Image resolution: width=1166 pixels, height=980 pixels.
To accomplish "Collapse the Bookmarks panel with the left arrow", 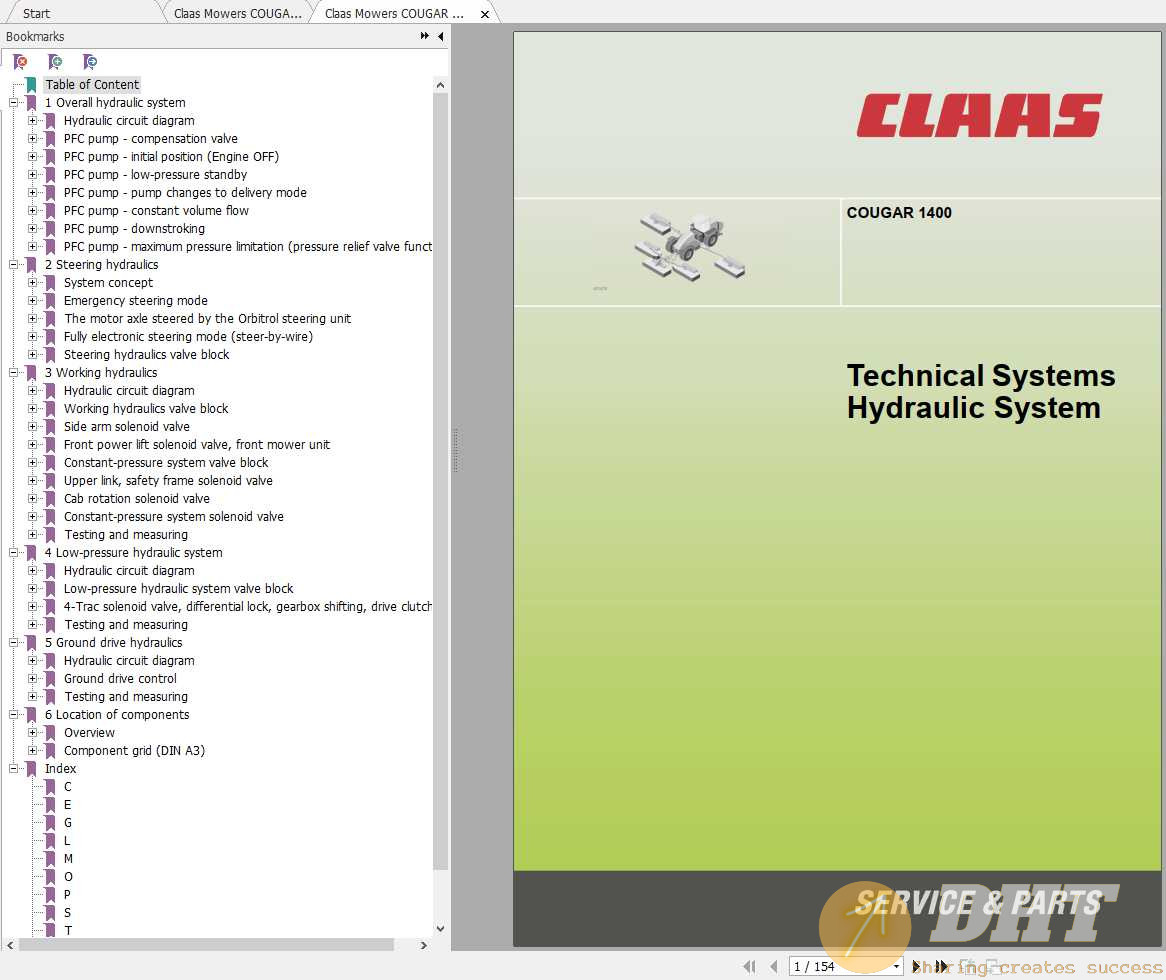I will click(x=441, y=36).
